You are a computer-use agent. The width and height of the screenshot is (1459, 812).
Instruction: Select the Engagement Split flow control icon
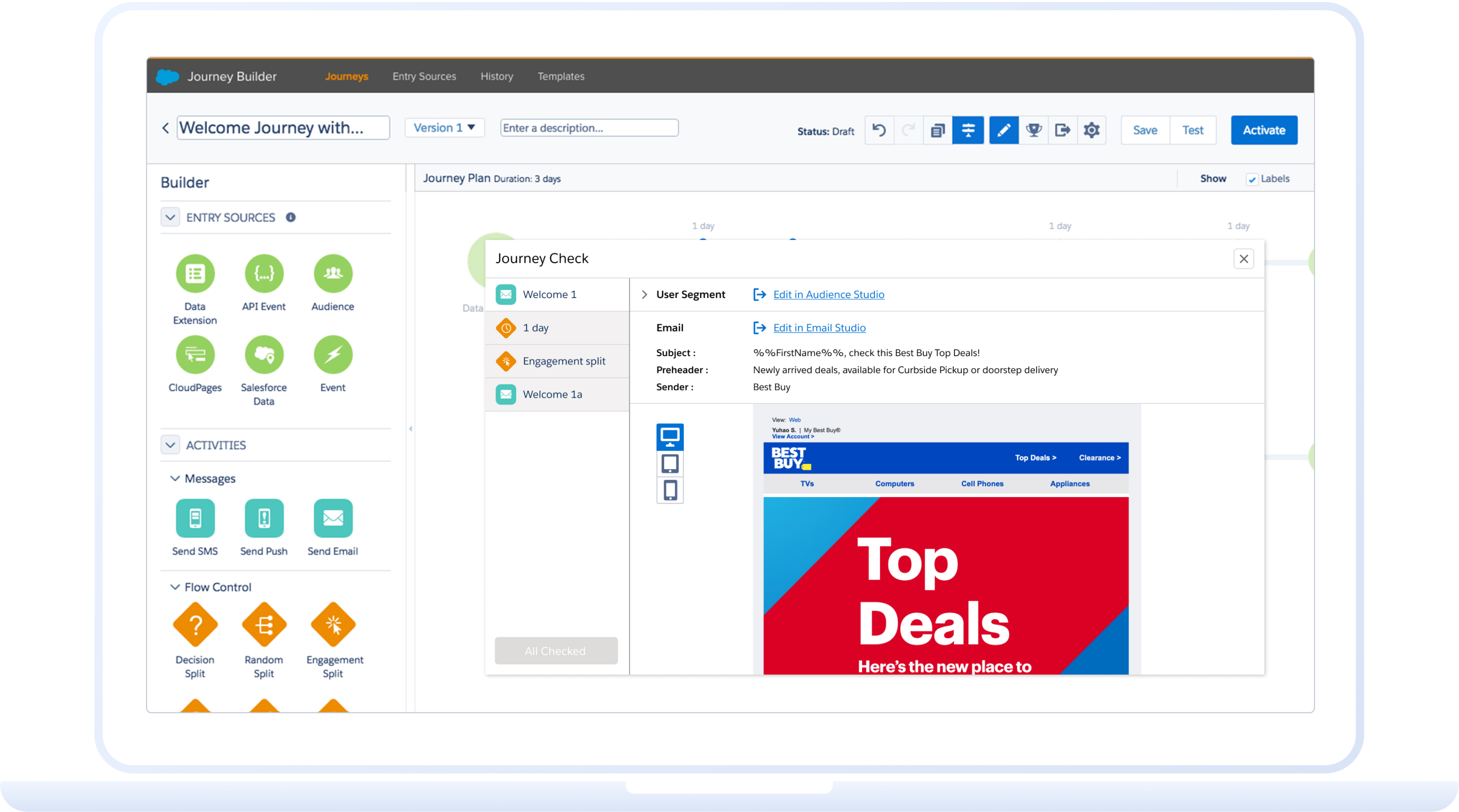[333, 624]
